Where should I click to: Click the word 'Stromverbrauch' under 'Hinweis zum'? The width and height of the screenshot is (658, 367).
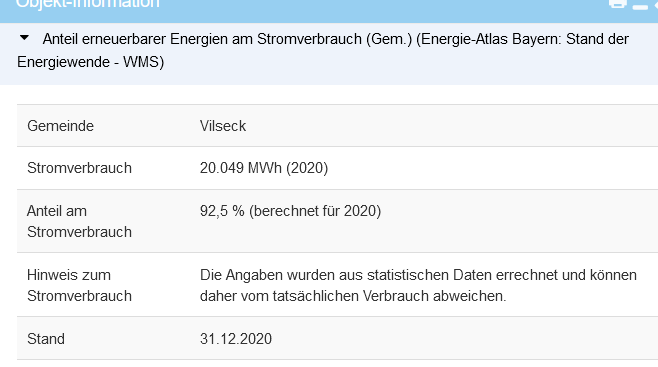click(79, 296)
